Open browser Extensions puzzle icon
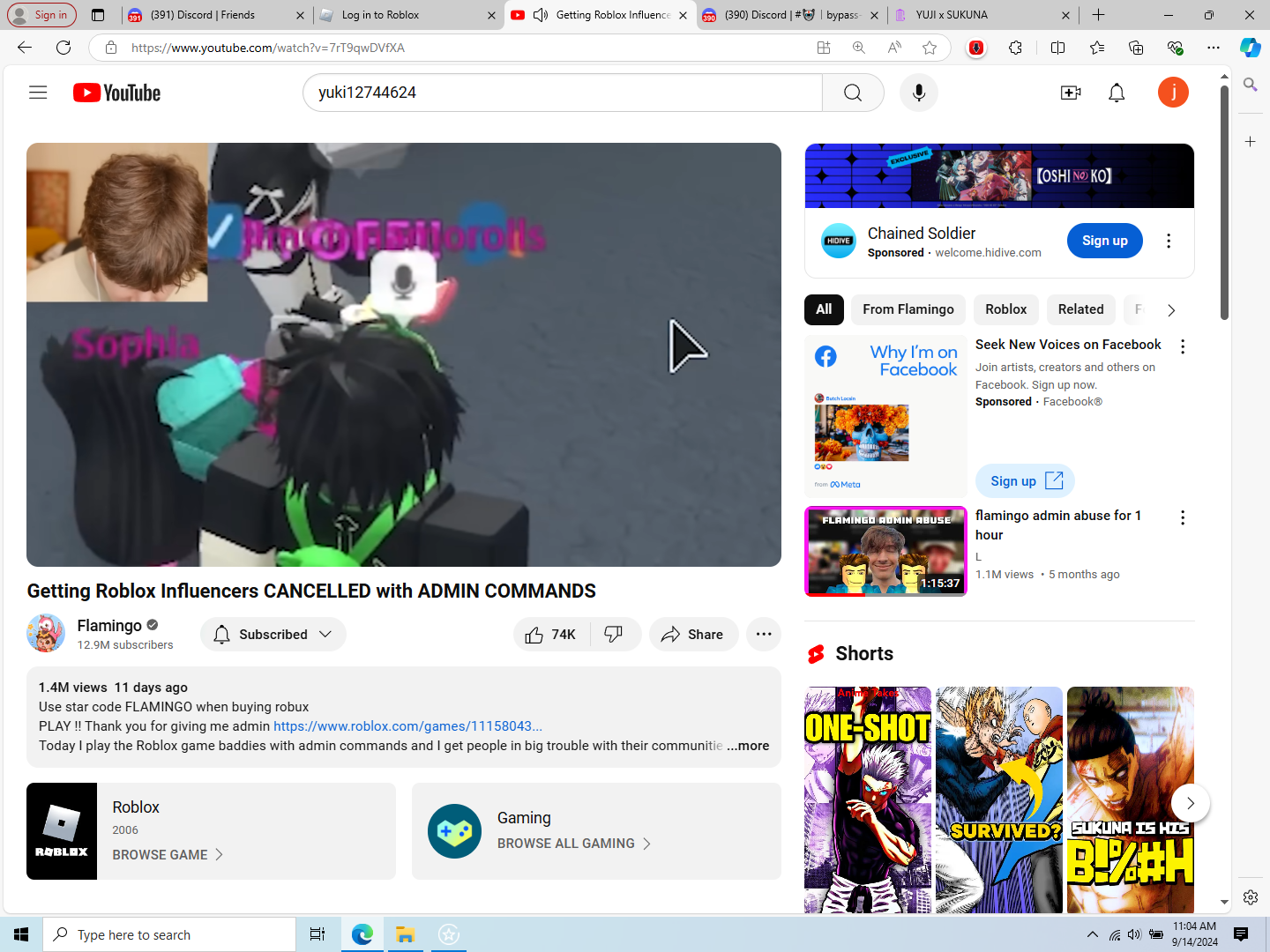This screenshot has height=952, width=1270. click(x=1015, y=48)
